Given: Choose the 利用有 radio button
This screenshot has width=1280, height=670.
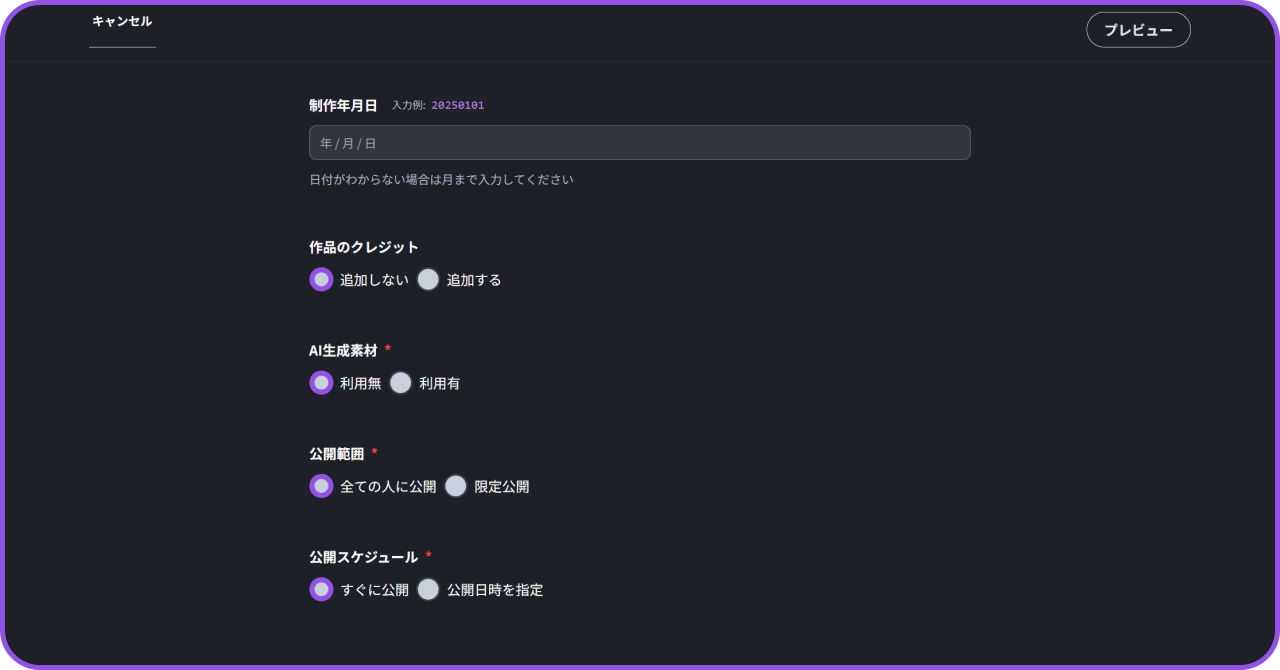Looking at the screenshot, I should tap(400, 383).
